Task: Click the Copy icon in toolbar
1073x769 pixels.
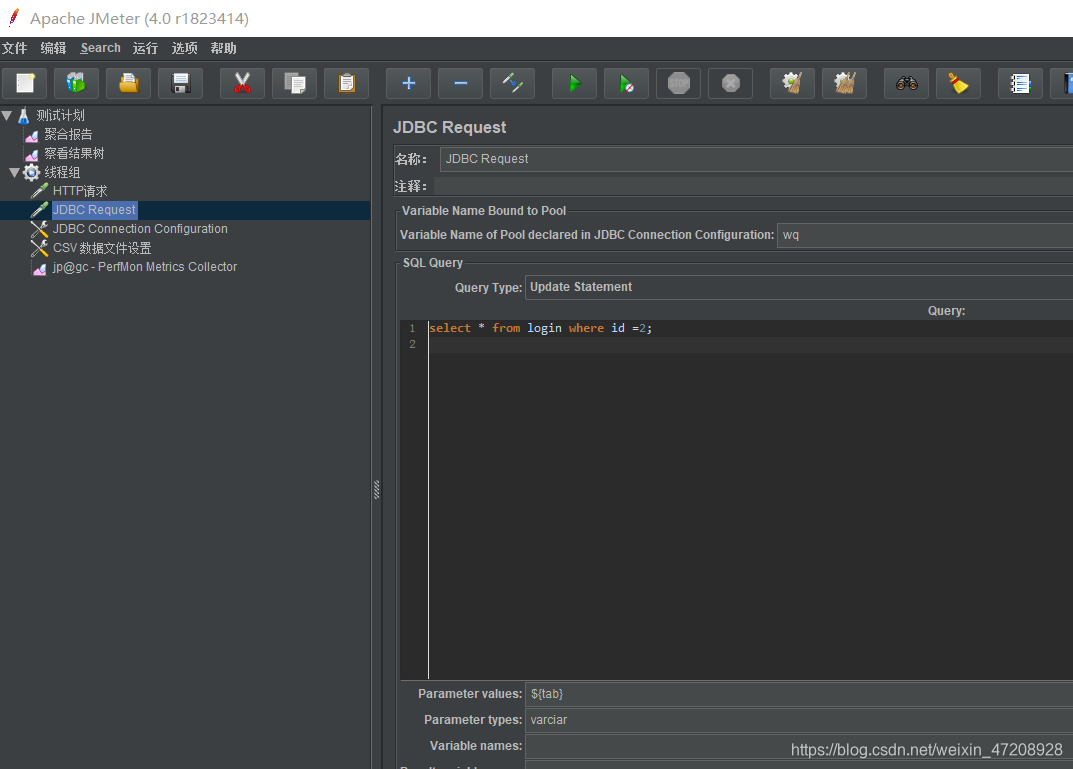Action: (x=294, y=83)
